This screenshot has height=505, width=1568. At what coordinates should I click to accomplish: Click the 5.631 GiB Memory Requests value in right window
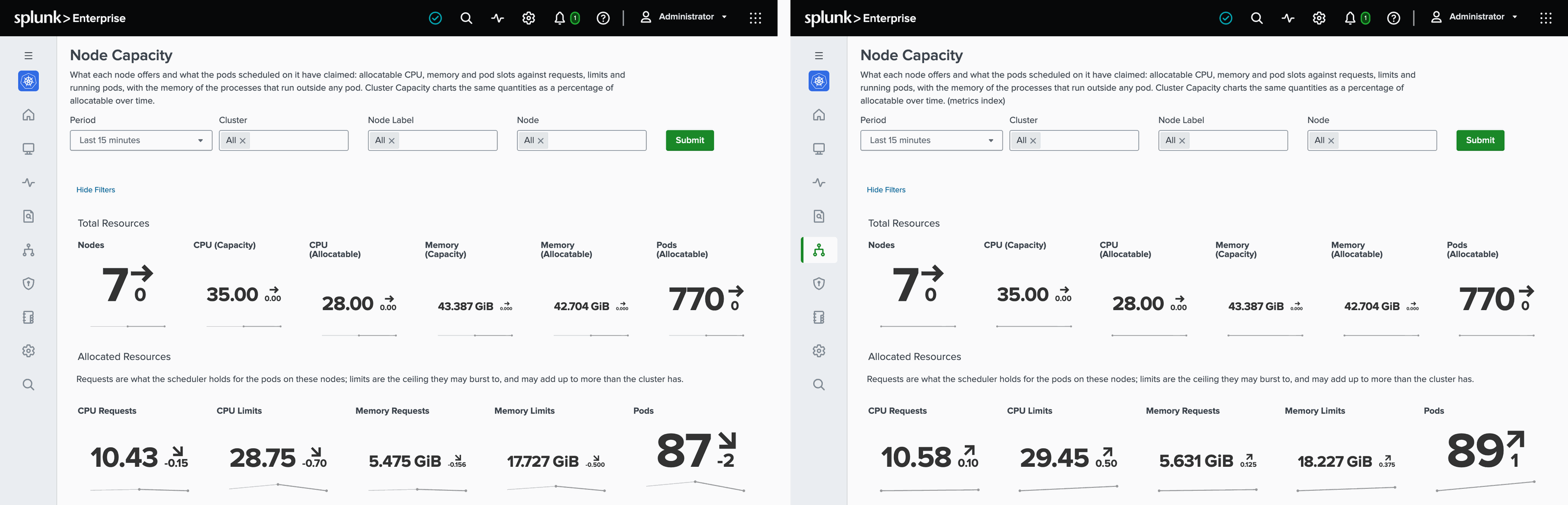coord(1196,461)
